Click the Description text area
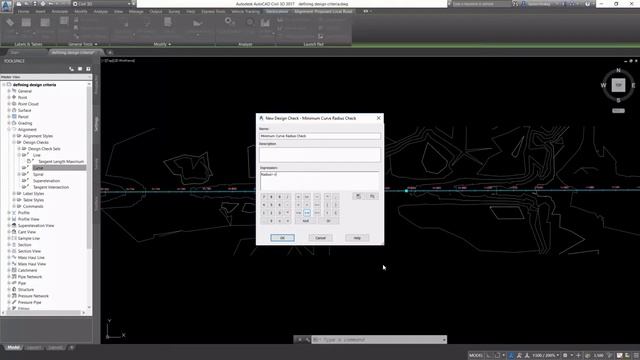 (x=320, y=154)
